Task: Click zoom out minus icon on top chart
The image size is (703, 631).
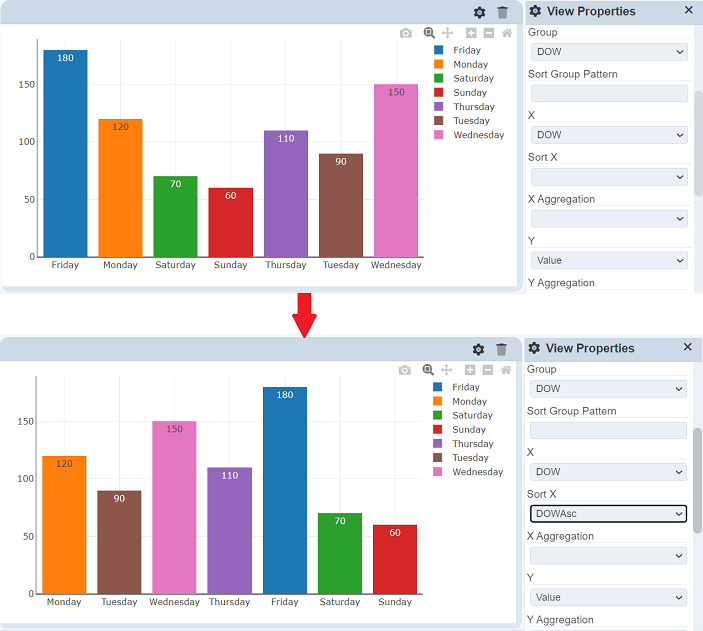Action: point(489,33)
